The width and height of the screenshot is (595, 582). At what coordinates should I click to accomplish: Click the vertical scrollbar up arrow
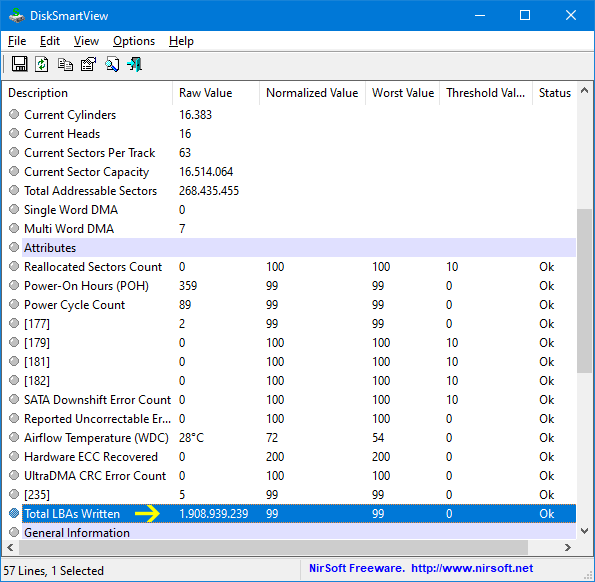(584, 90)
